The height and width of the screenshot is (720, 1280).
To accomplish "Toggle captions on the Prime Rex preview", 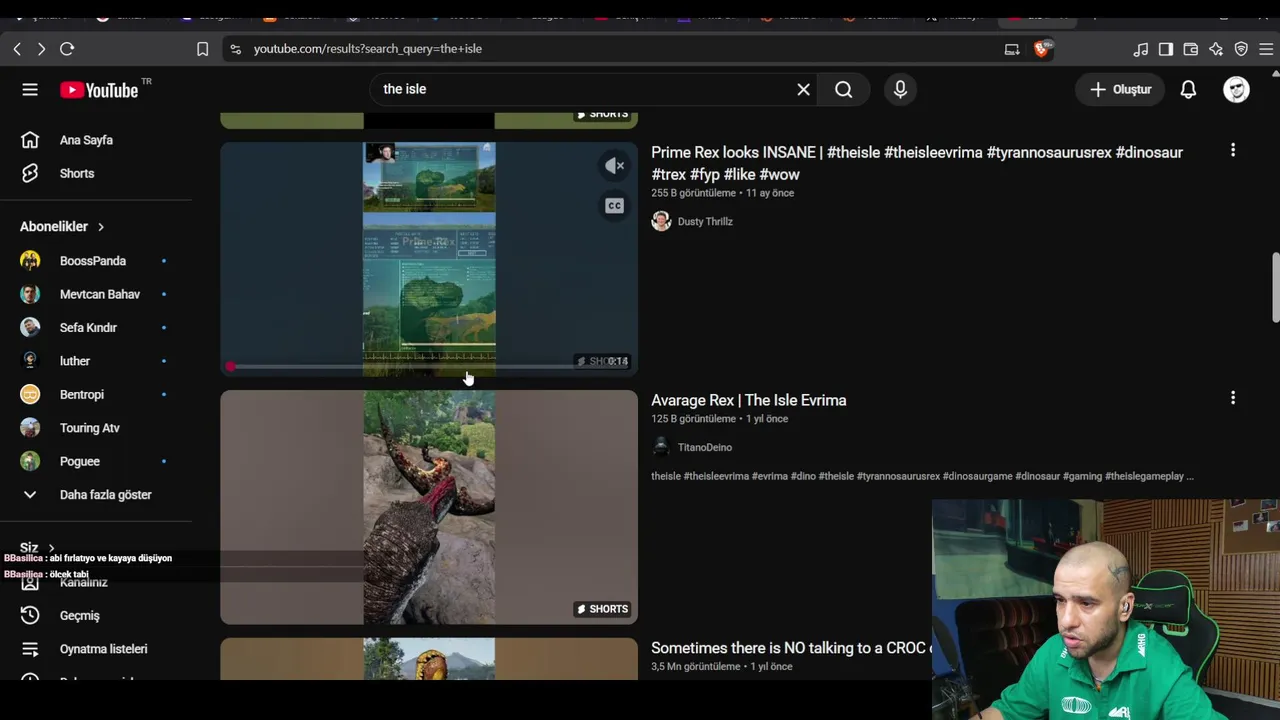I will [614, 206].
